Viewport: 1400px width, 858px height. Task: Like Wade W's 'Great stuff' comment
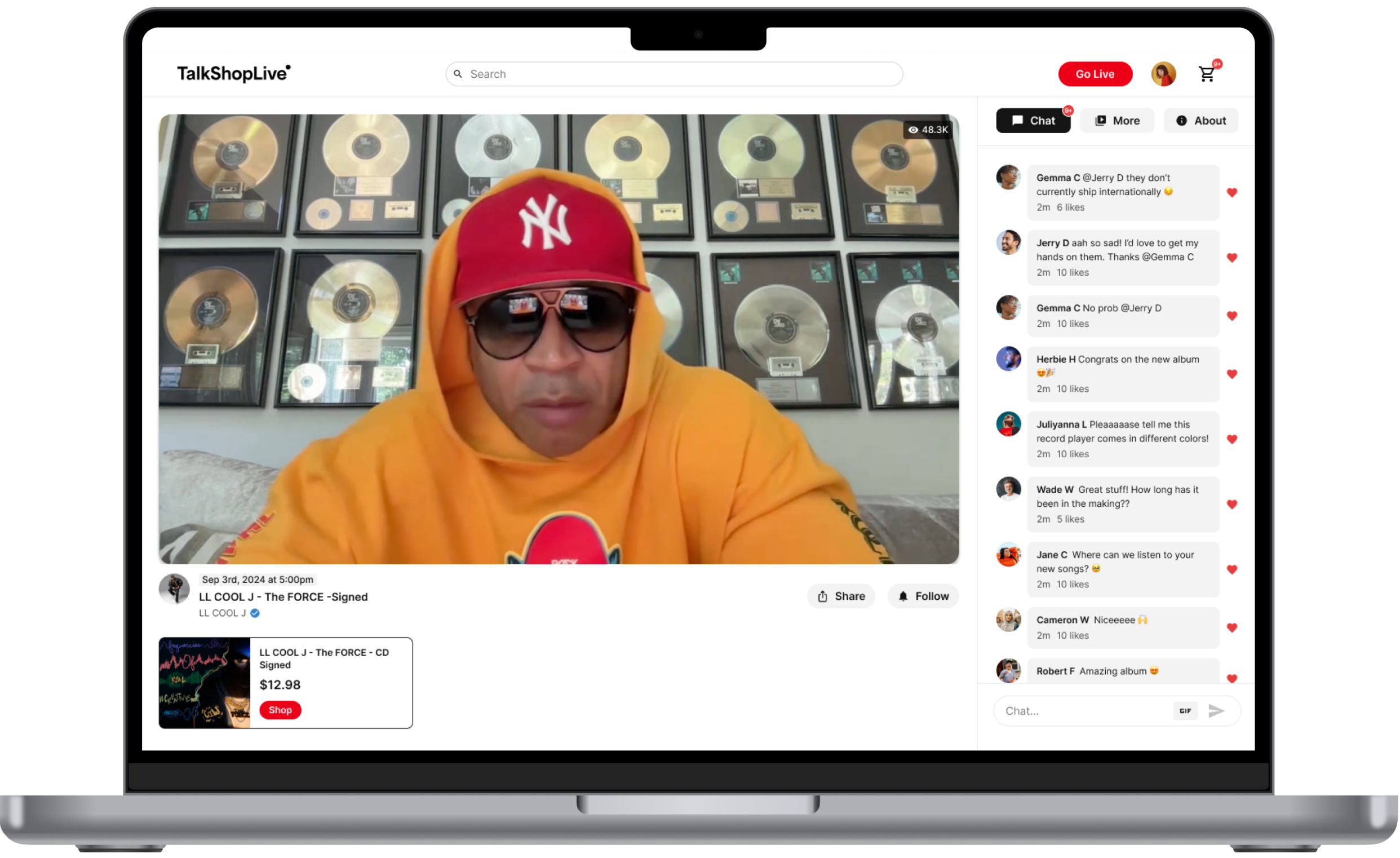point(1233,505)
